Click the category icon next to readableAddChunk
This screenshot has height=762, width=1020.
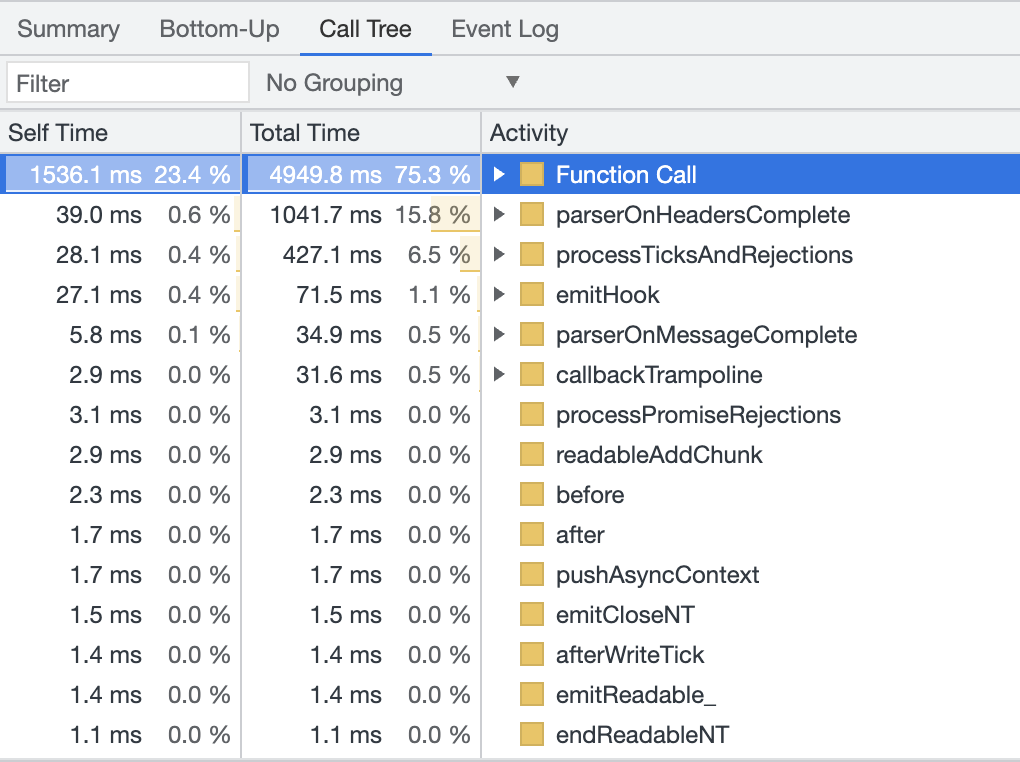[x=532, y=455]
